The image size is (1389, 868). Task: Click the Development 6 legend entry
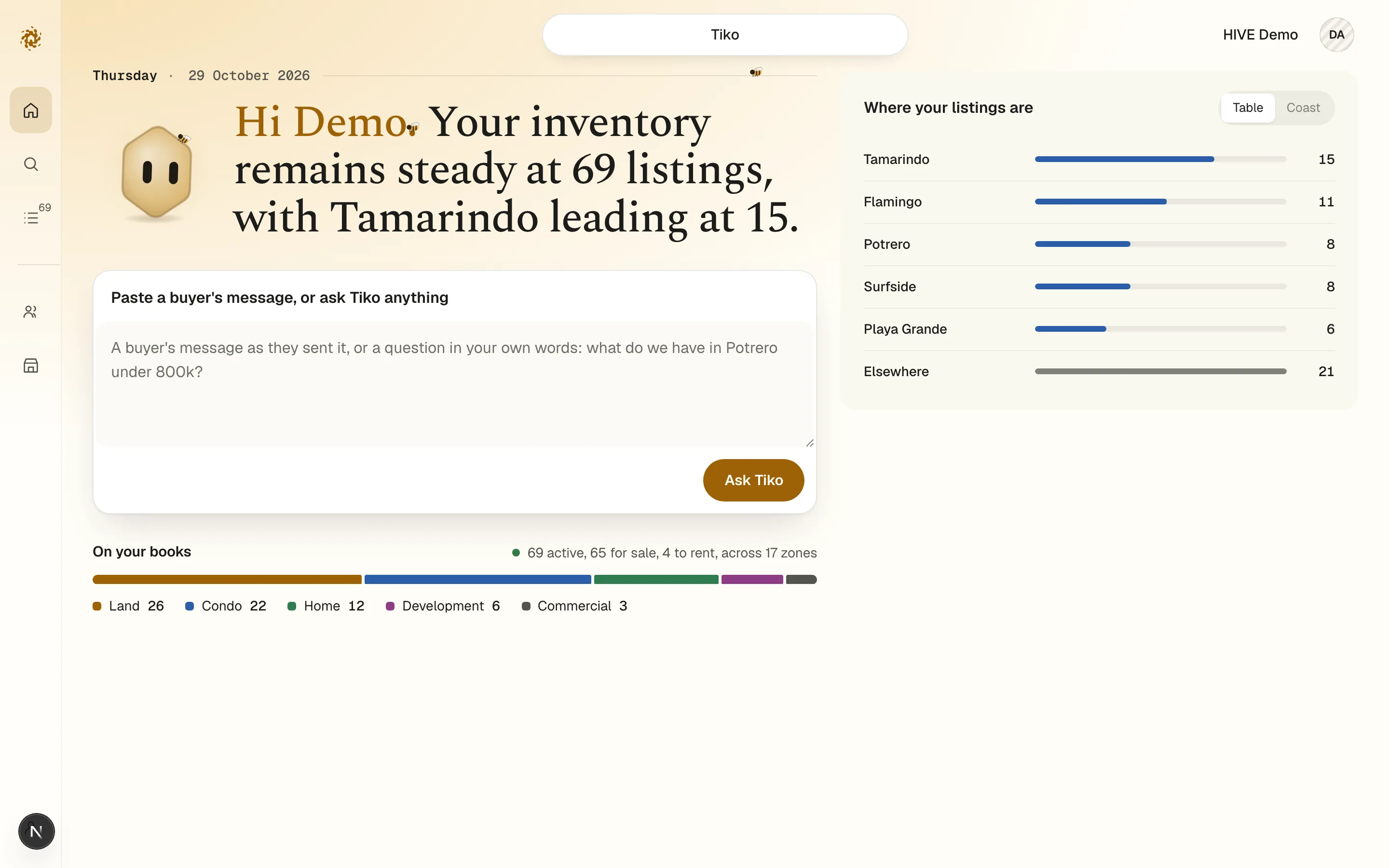tap(443, 606)
